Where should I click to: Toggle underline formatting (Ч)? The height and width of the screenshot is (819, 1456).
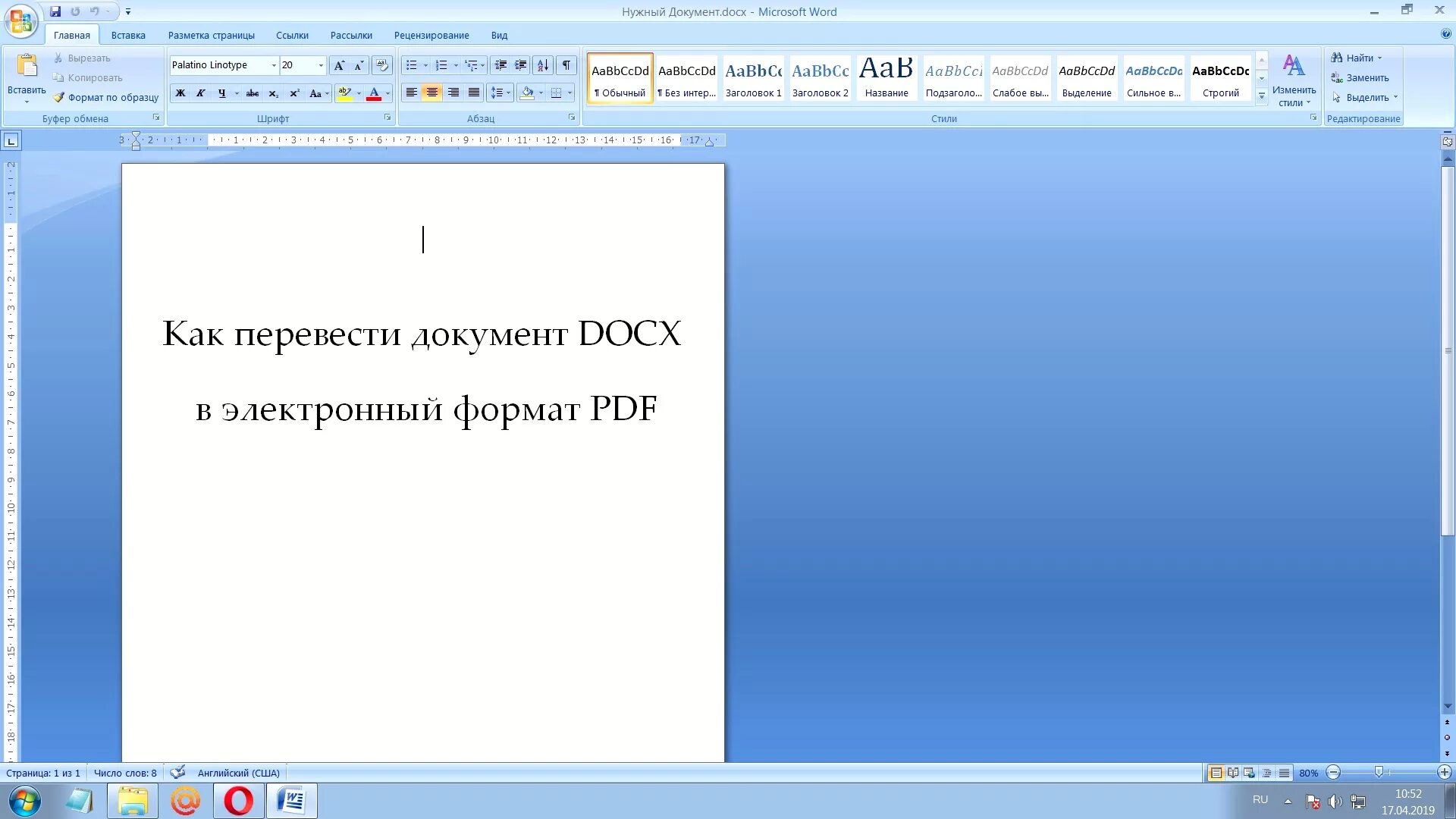click(221, 93)
